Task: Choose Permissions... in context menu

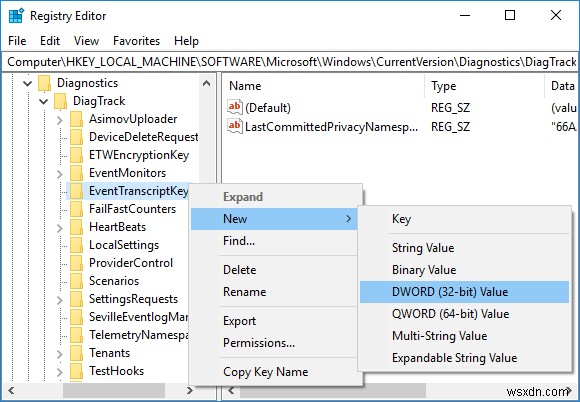Action: pyautogui.click(x=274, y=343)
